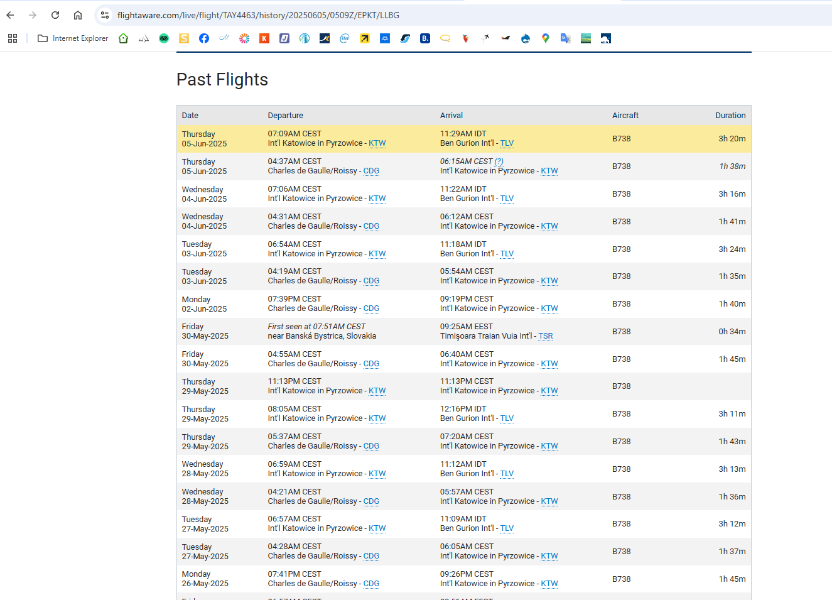Viewport: 832px width, 600px height.
Task: Click 'near Banská Bystrica, Slovakia' text
Action: (x=322, y=336)
